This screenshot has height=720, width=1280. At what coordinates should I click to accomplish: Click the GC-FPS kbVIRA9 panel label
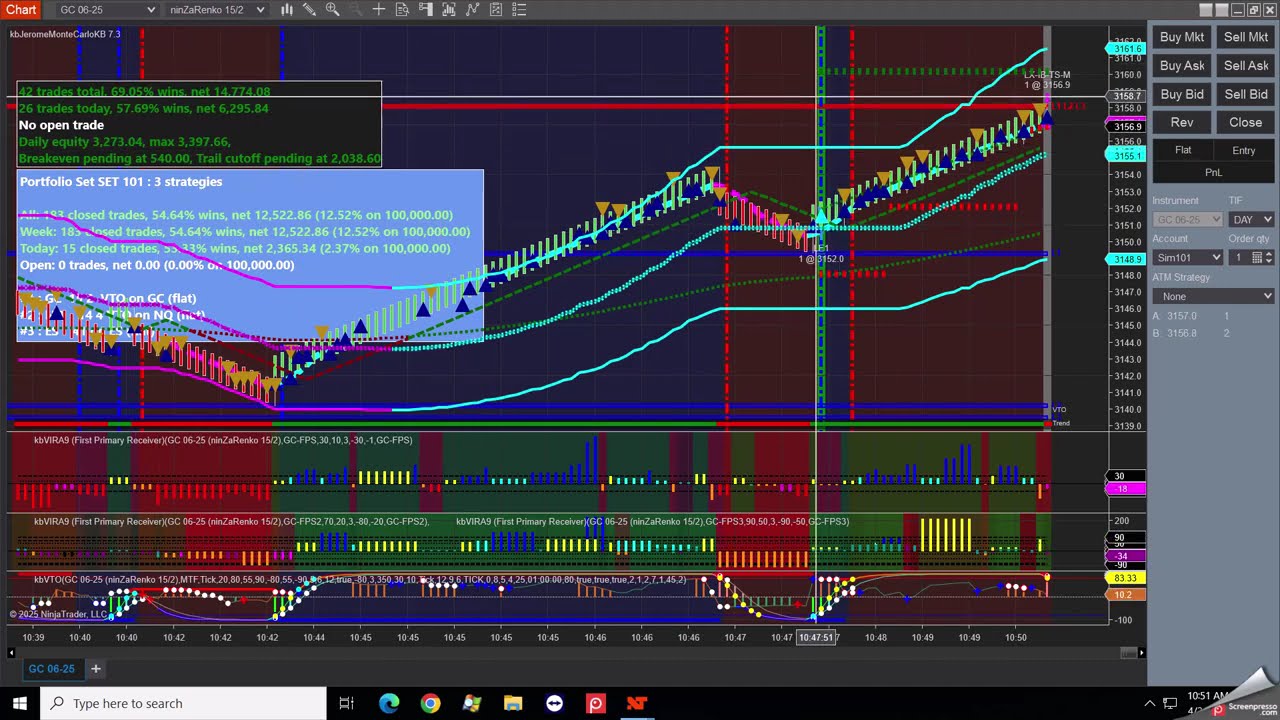pyautogui.click(x=223, y=440)
